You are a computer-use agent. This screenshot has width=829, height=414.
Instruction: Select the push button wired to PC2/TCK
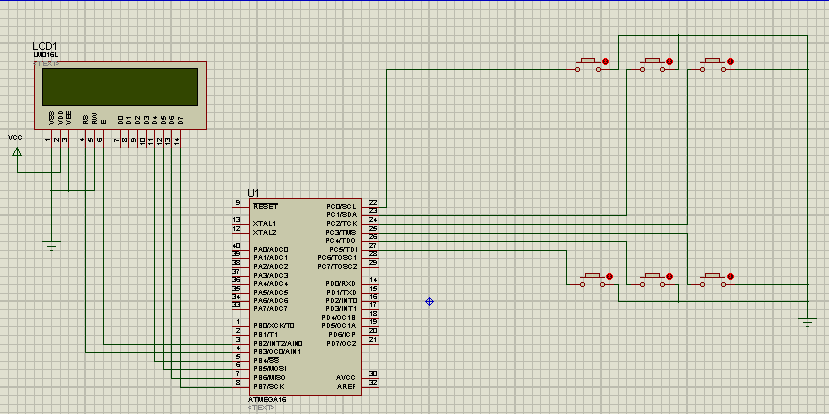click(x=713, y=65)
